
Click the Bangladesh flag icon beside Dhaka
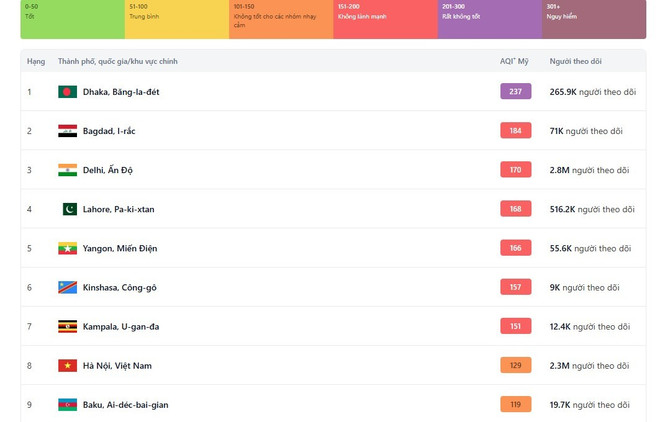pyautogui.click(x=67, y=92)
